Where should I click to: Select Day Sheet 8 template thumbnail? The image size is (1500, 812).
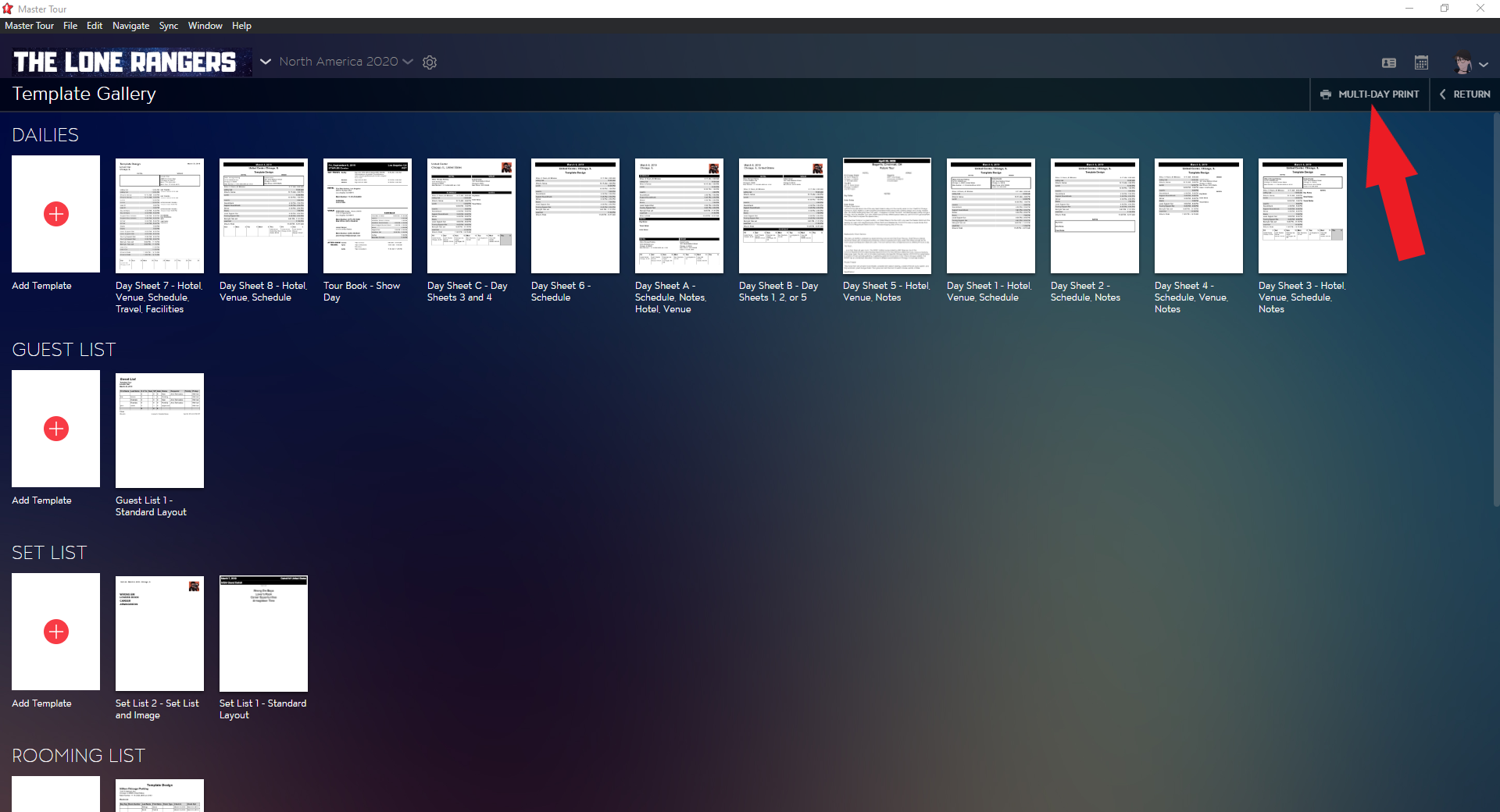pos(263,215)
